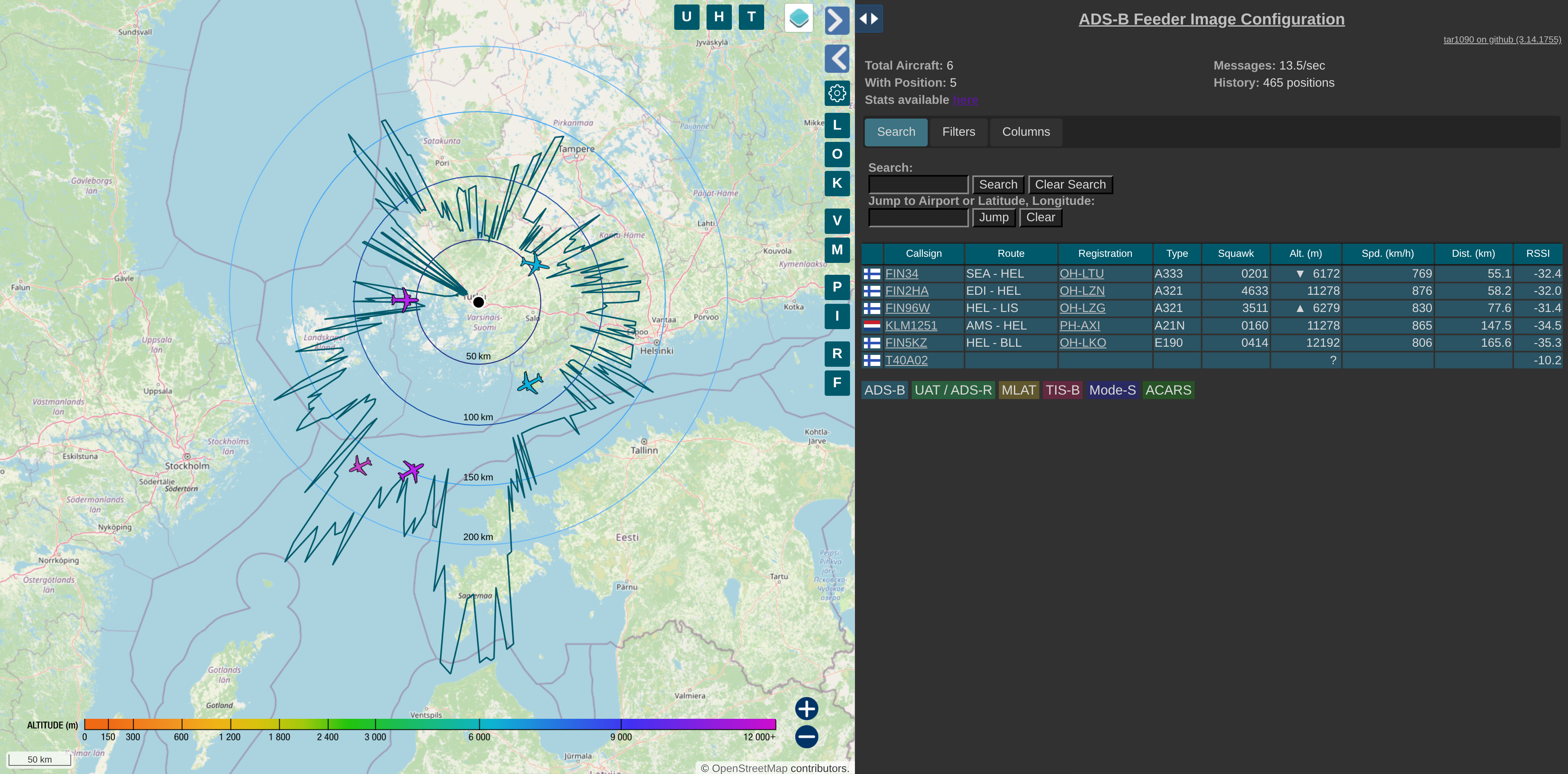1568x774 pixels.
Task: Click the Finnish flag beside FIN34
Action: [872, 274]
